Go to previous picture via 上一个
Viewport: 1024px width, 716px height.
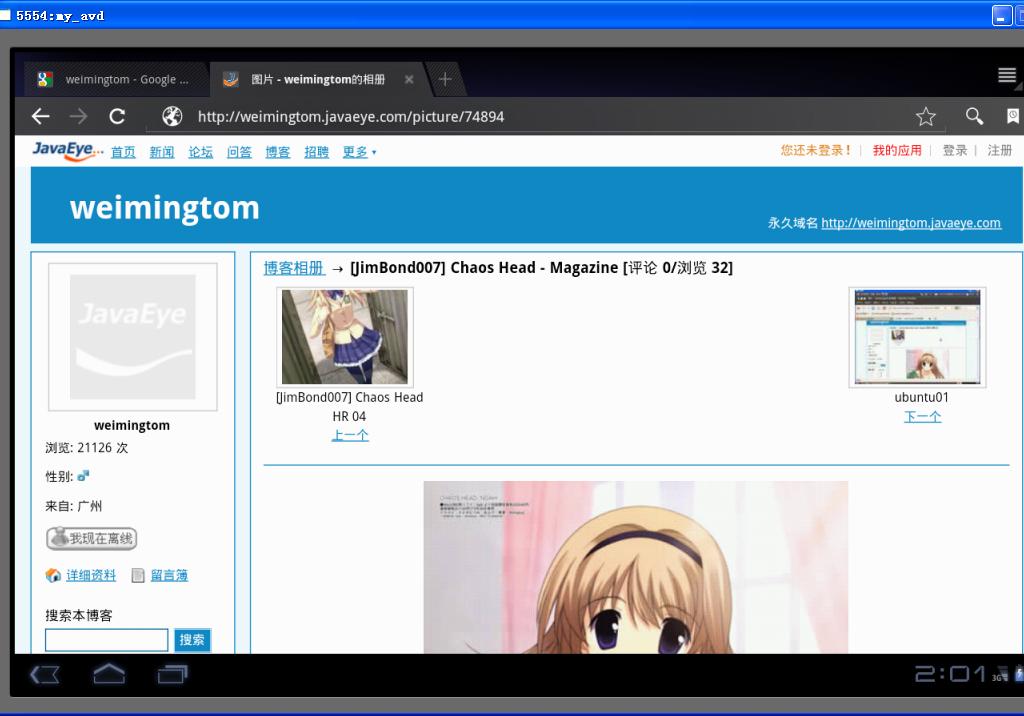click(x=350, y=435)
